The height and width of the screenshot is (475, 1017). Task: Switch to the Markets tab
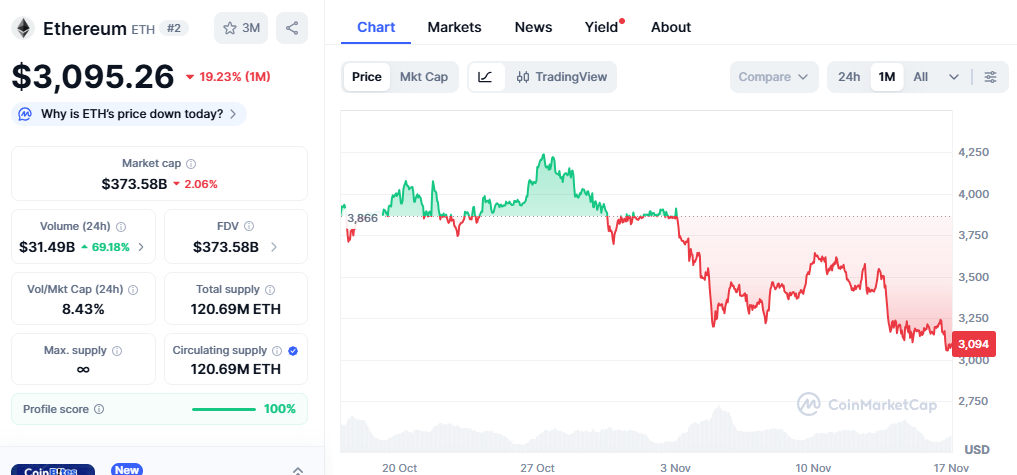pos(454,27)
